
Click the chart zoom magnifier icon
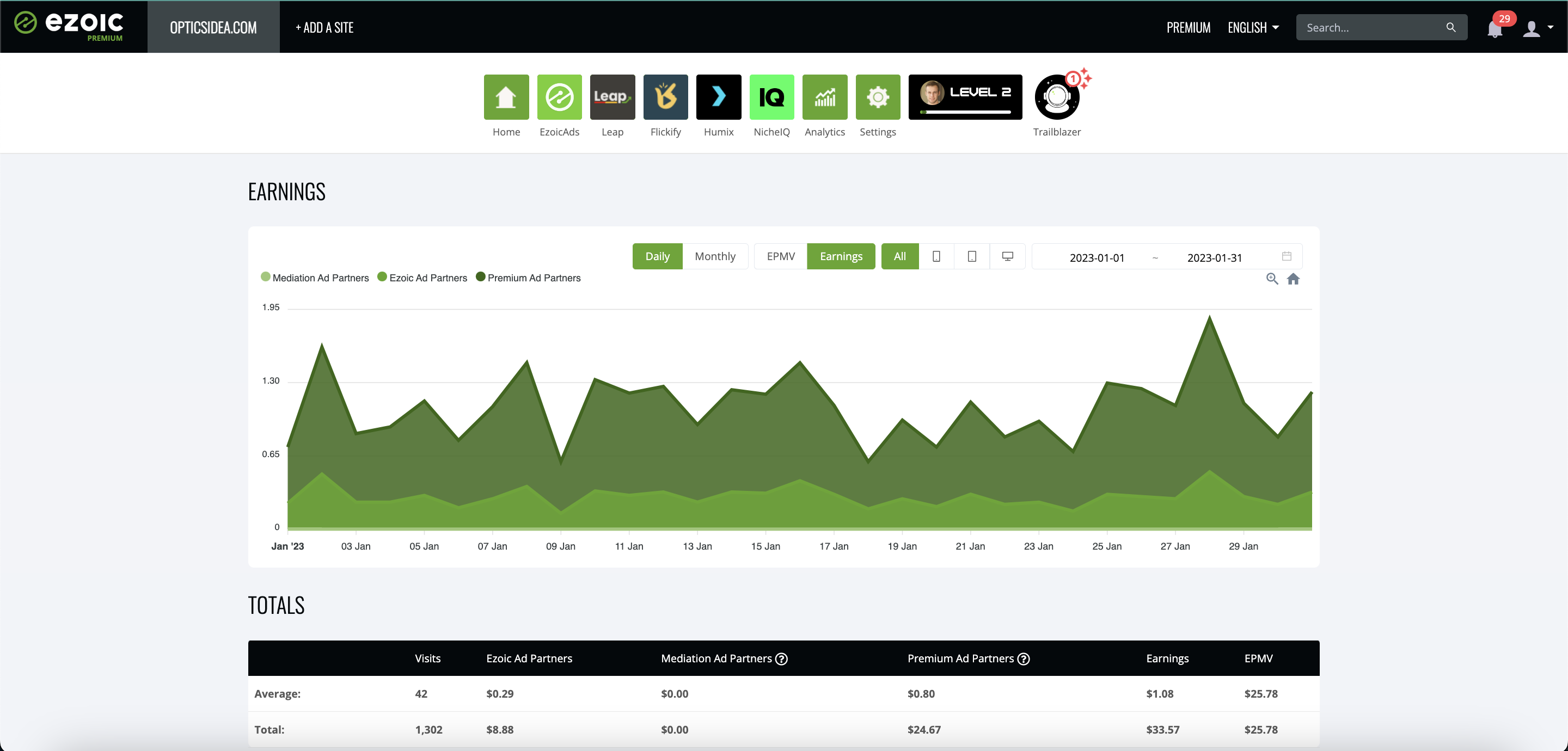1272,279
